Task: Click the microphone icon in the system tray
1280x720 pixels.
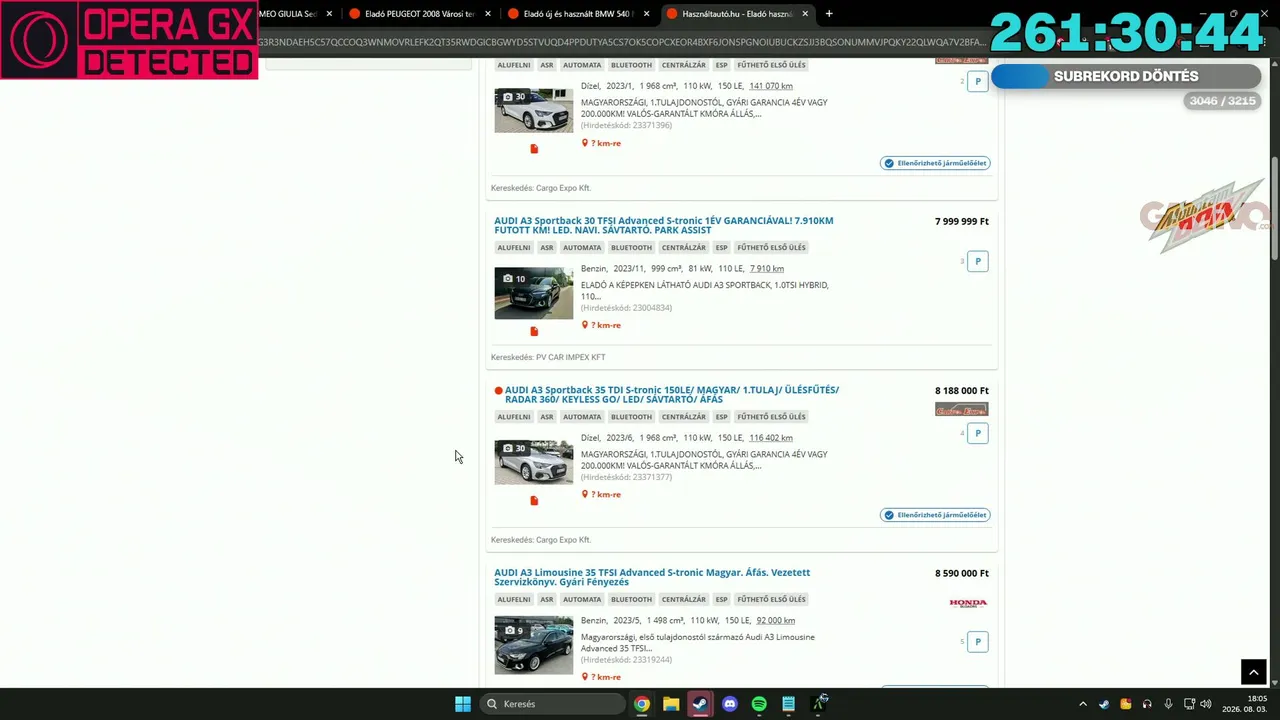Action: (x=1168, y=704)
